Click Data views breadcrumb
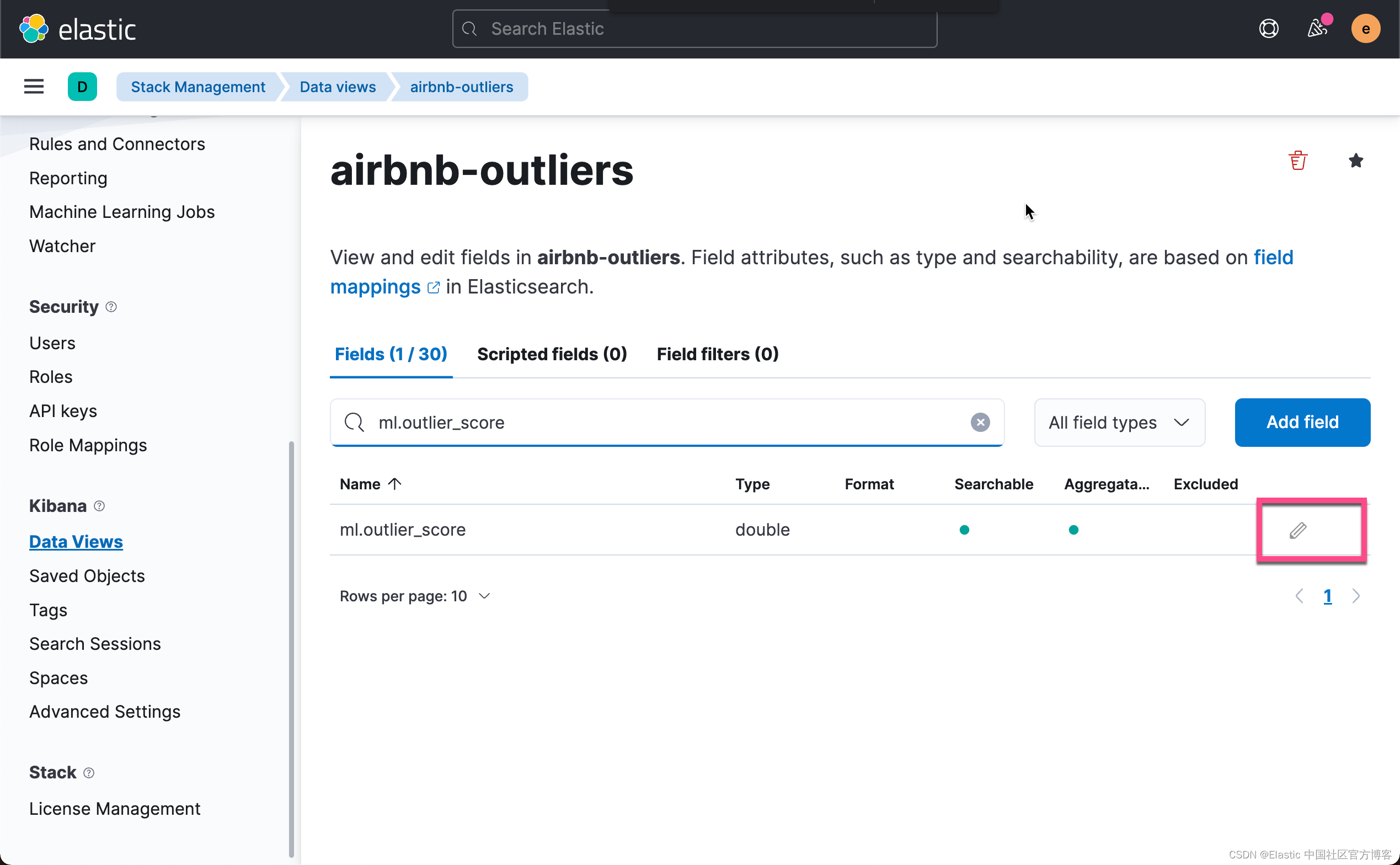 pyautogui.click(x=338, y=87)
